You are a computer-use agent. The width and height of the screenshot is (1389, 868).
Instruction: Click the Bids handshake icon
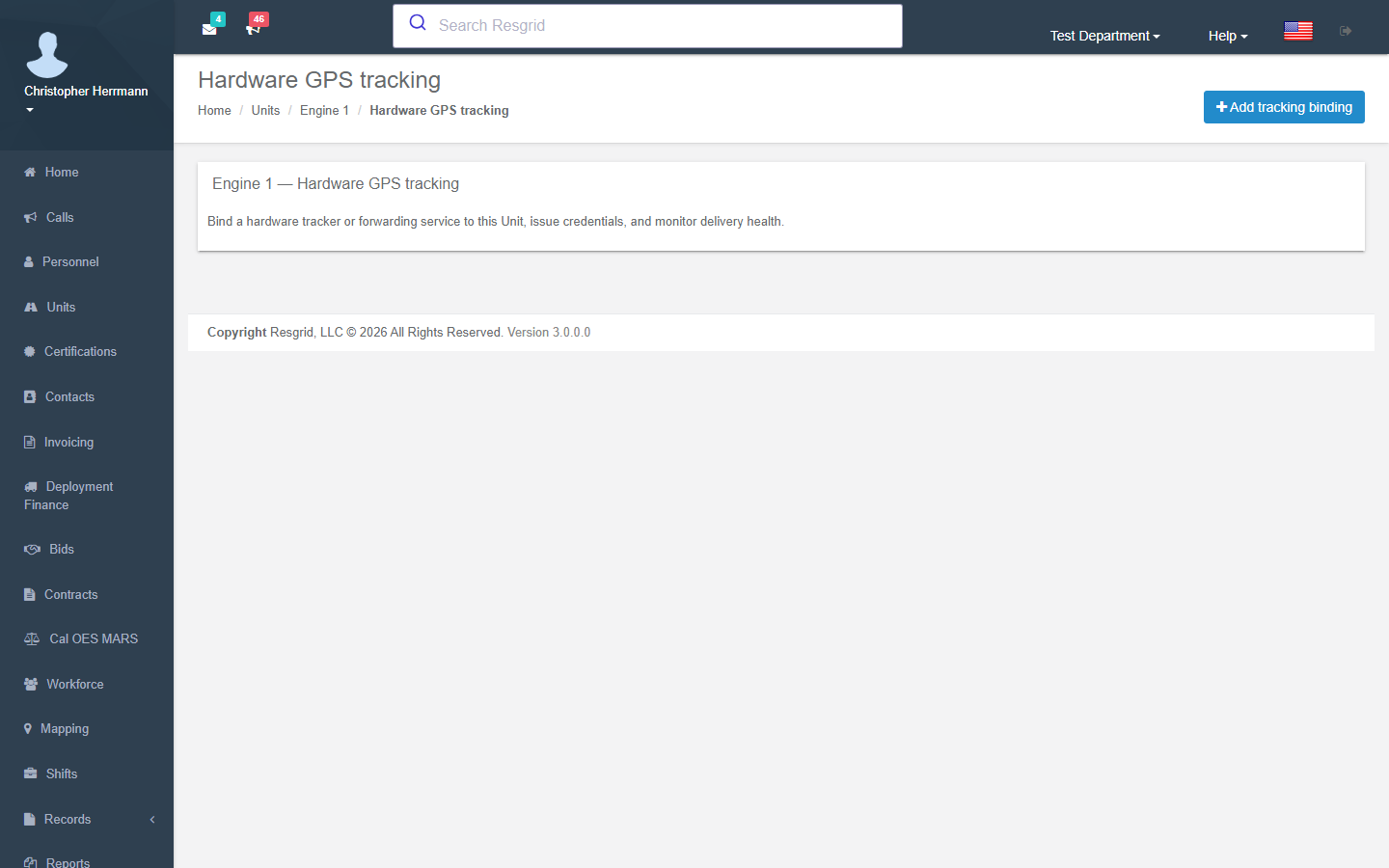click(32, 549)
